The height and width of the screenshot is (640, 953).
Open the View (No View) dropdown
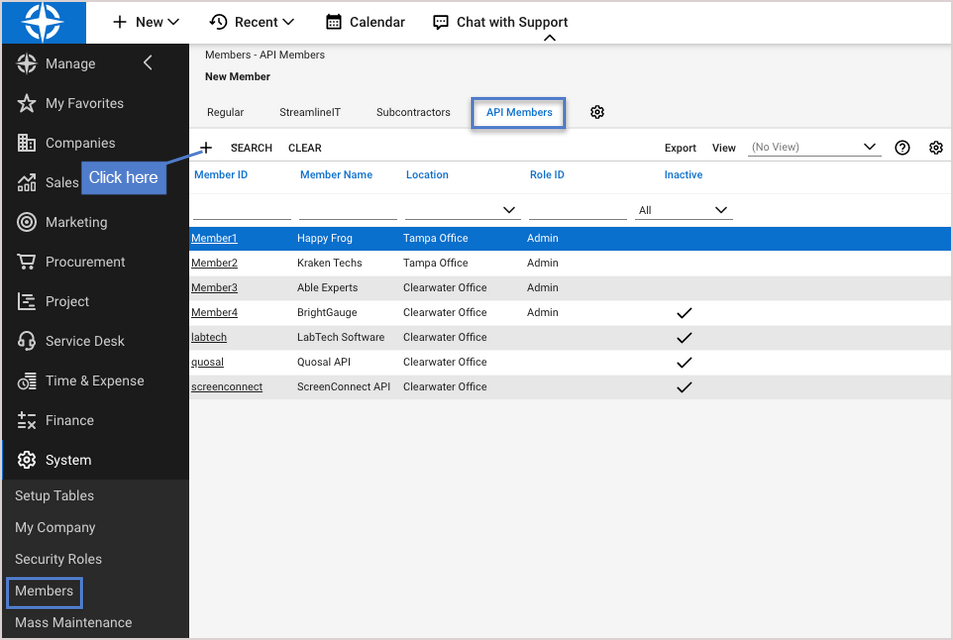click(814, 147)
